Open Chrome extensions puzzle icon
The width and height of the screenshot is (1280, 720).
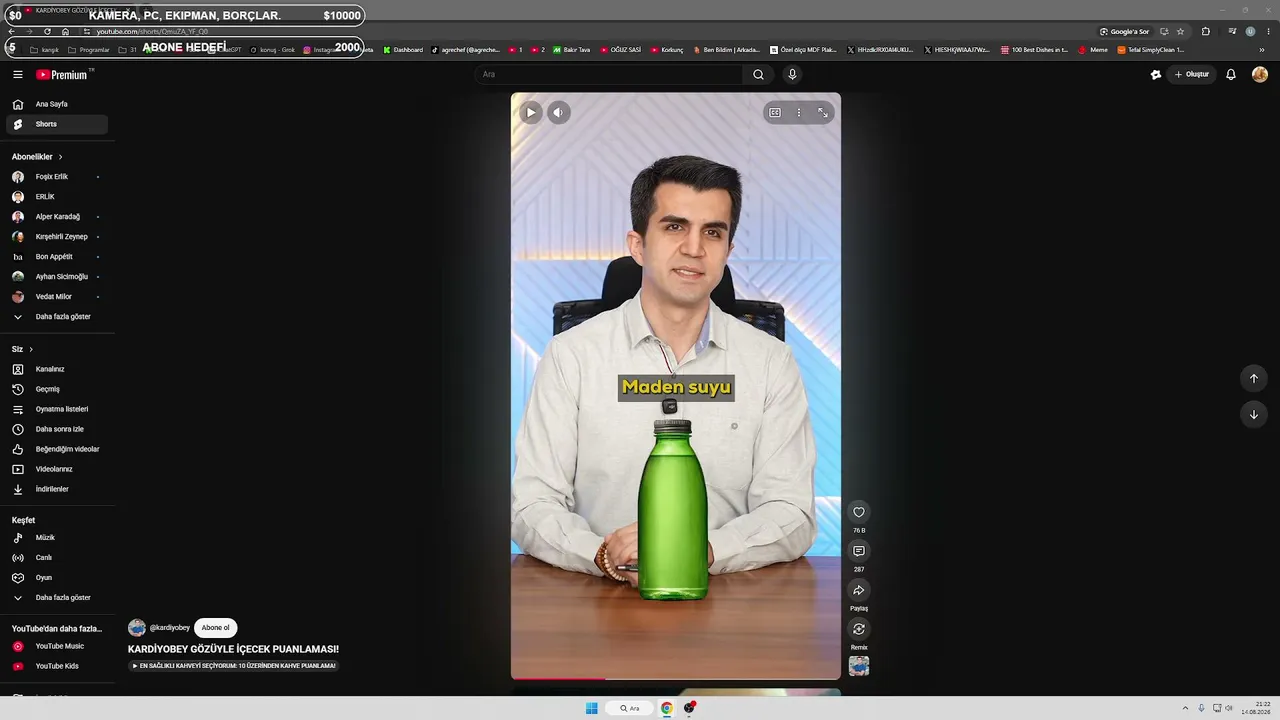tap(1206, 31)
